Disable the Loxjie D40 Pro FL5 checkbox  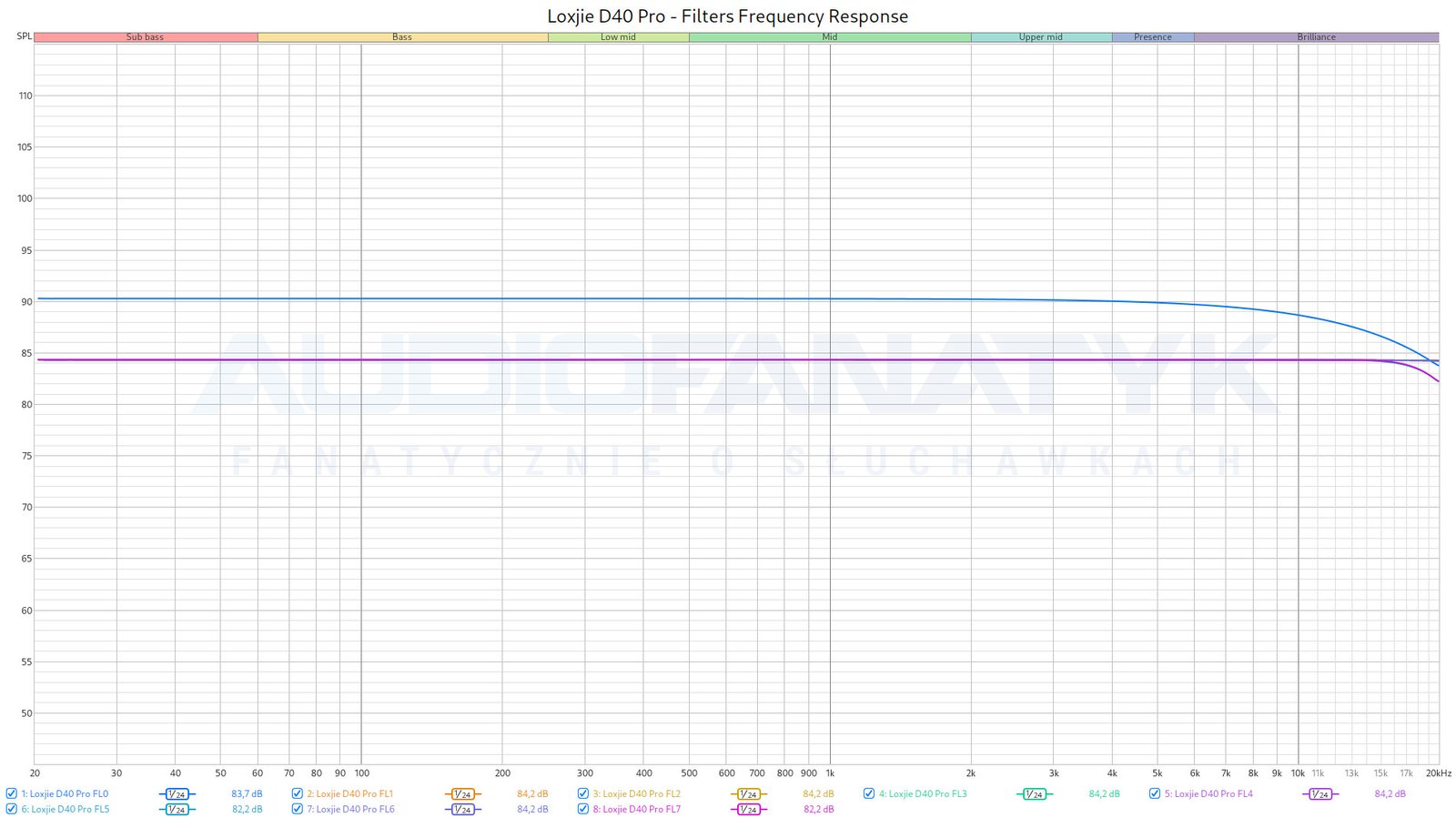pos(12,808)
